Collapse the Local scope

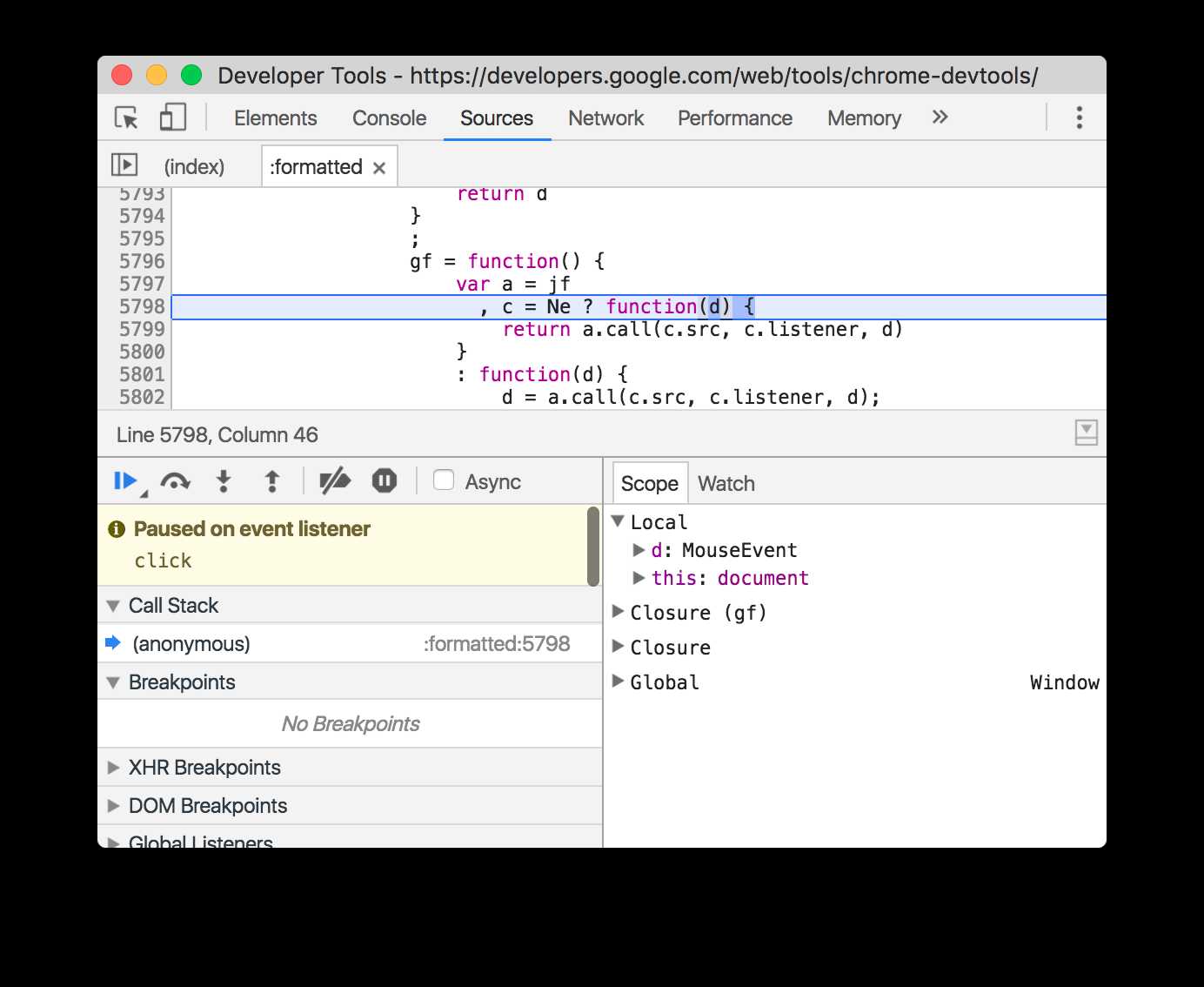tap(618, 521)
